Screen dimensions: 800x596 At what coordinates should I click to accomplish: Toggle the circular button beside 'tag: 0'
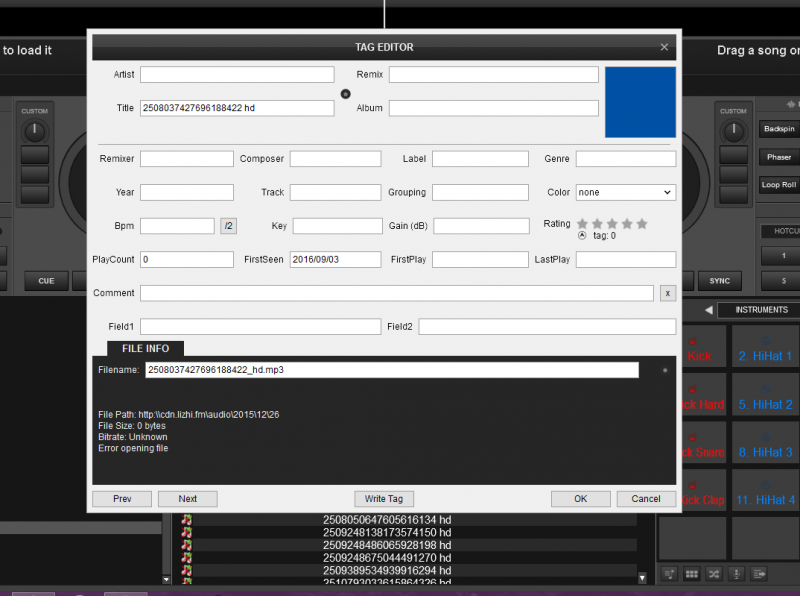click(582, 236)
